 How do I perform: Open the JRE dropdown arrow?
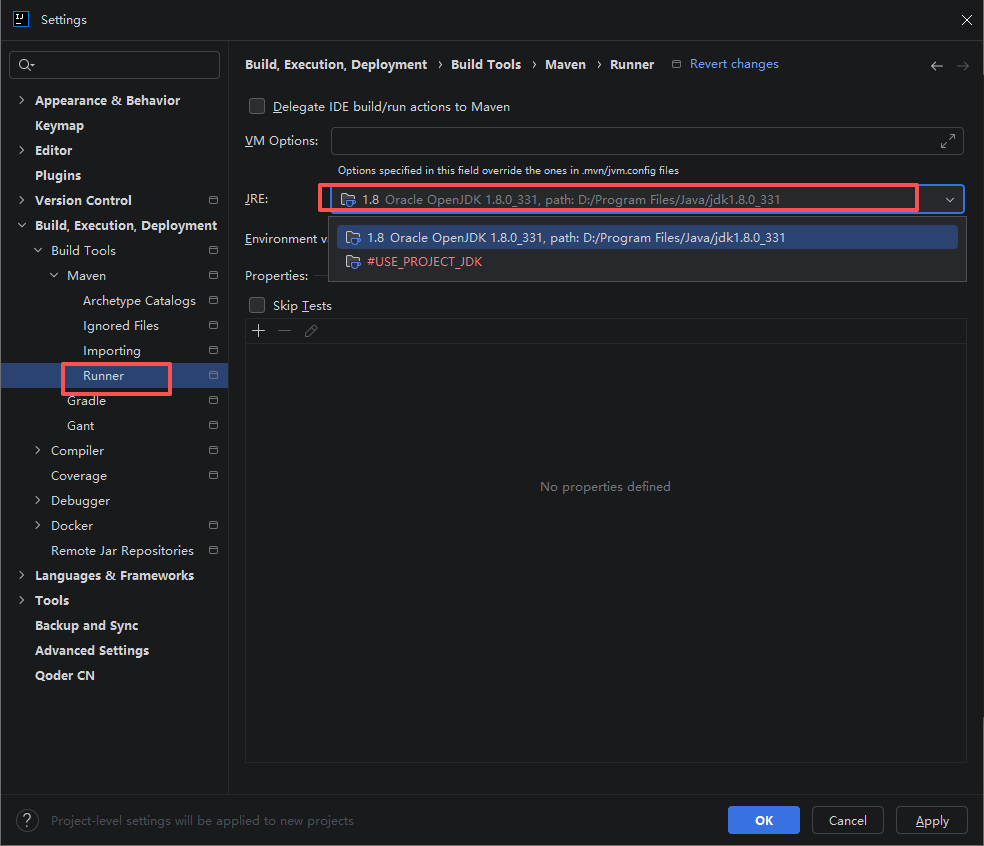click(949, 200)
